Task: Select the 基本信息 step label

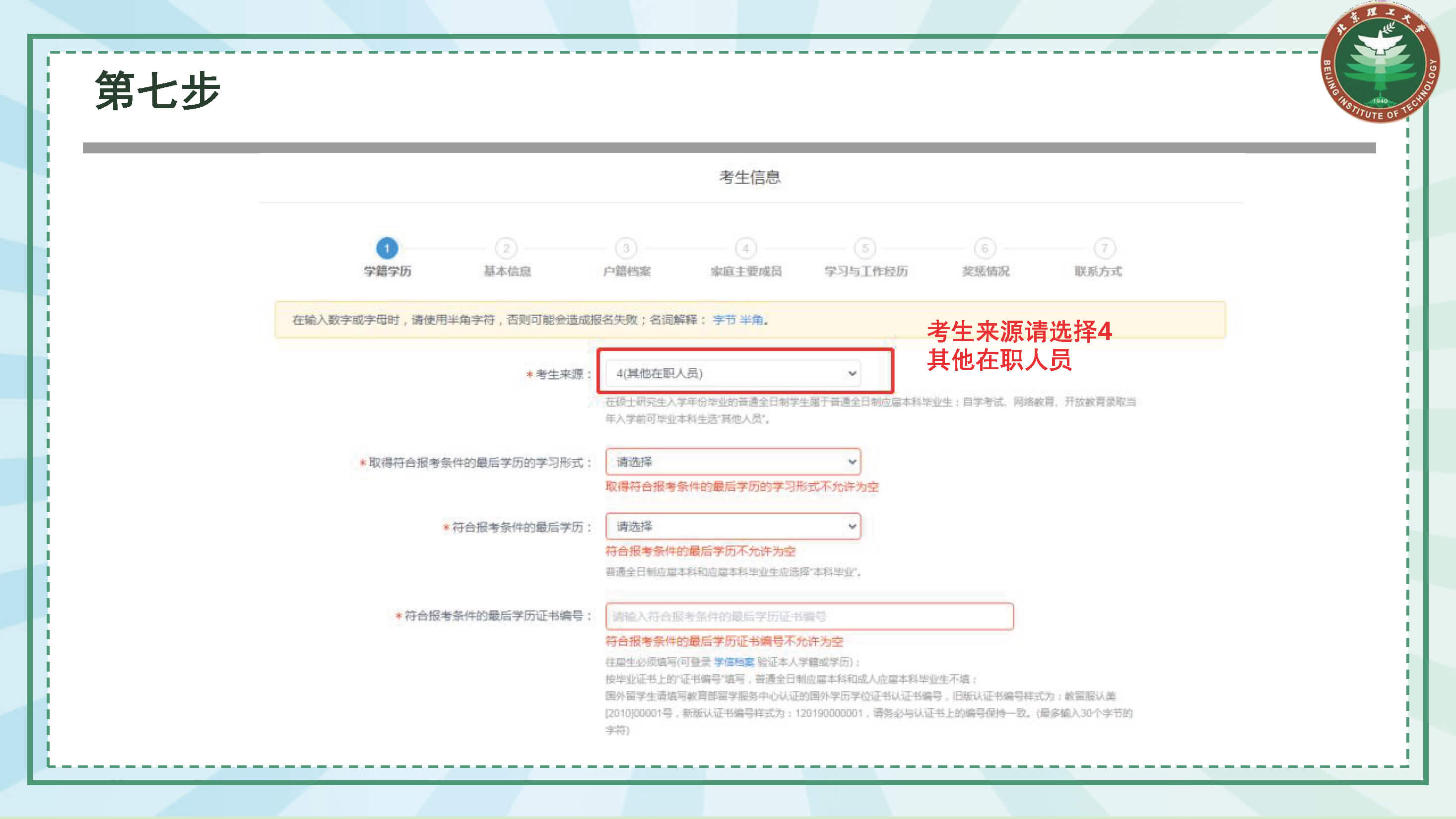Action: [507, 272]
